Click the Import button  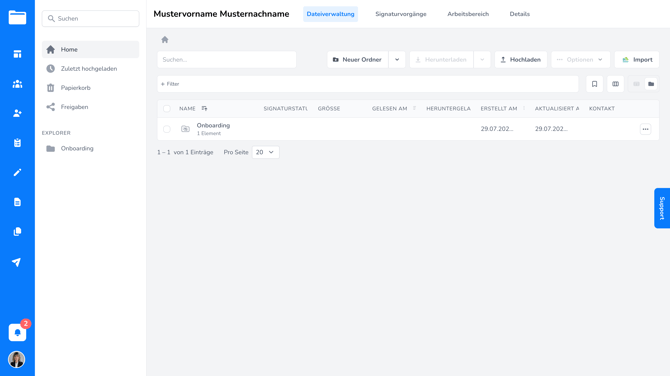637,60
